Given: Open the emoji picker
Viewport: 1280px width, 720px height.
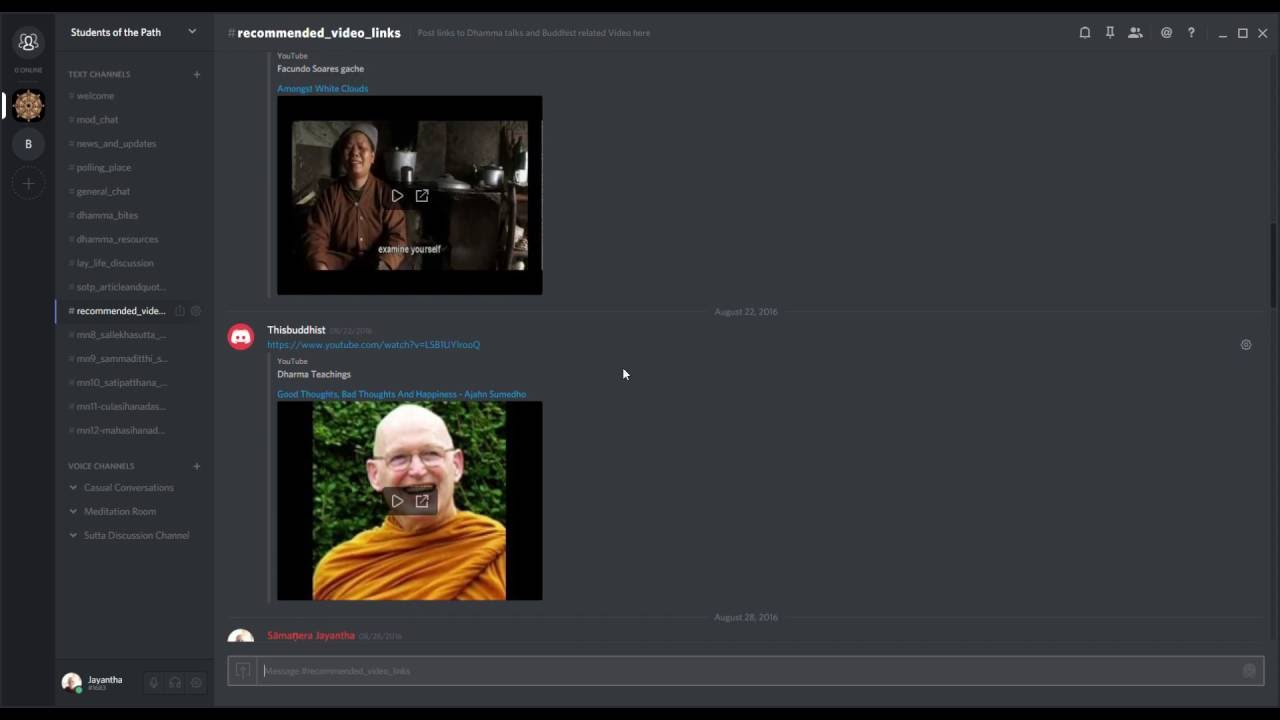Looking at the screenshot, I should coord(1249,671).
